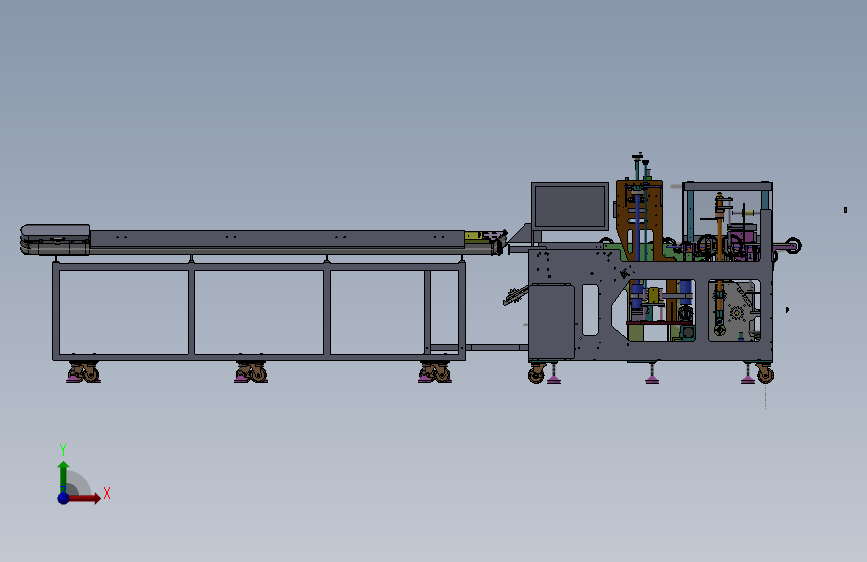Select the horizontal bar connecting the two frames
Image resolution: width=867 pixels, height=562 pixels.
[x=496, y=347]
